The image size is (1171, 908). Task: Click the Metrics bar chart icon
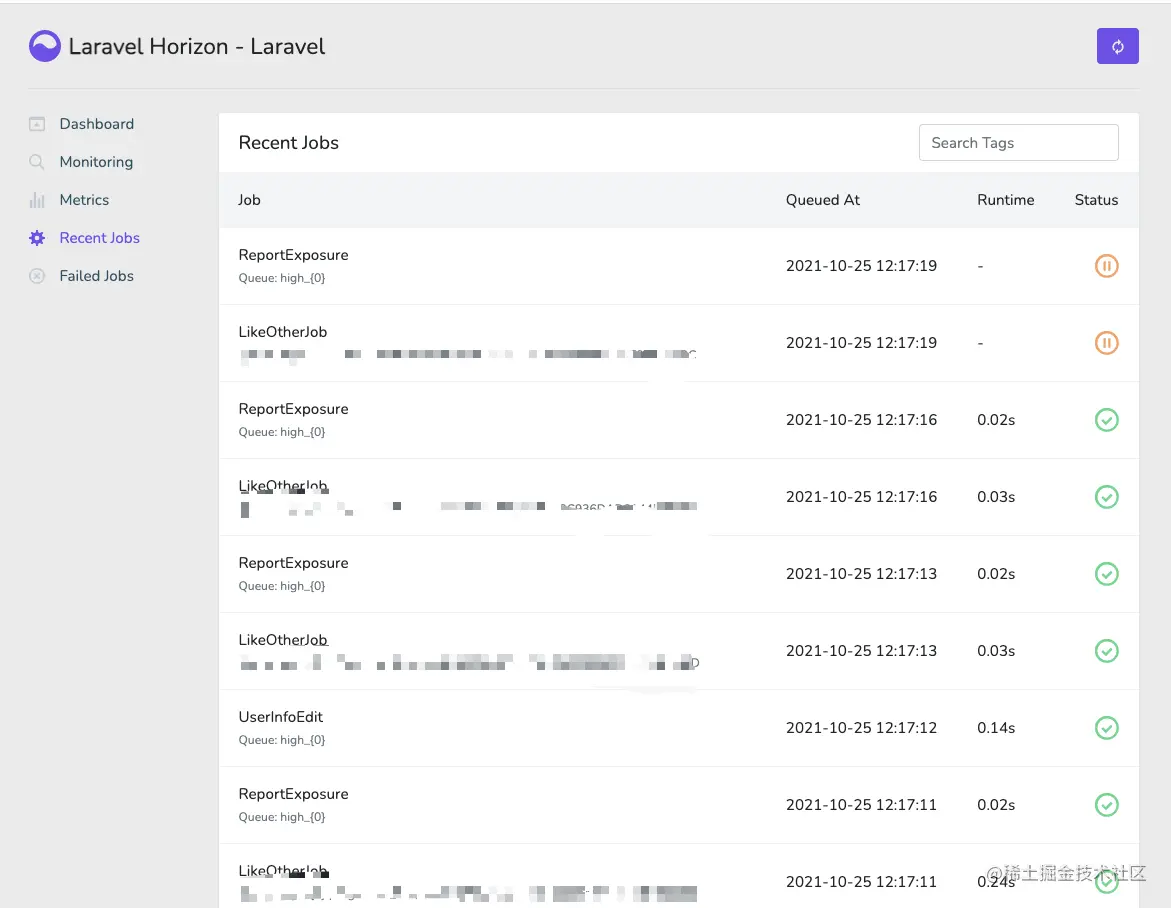37,200
